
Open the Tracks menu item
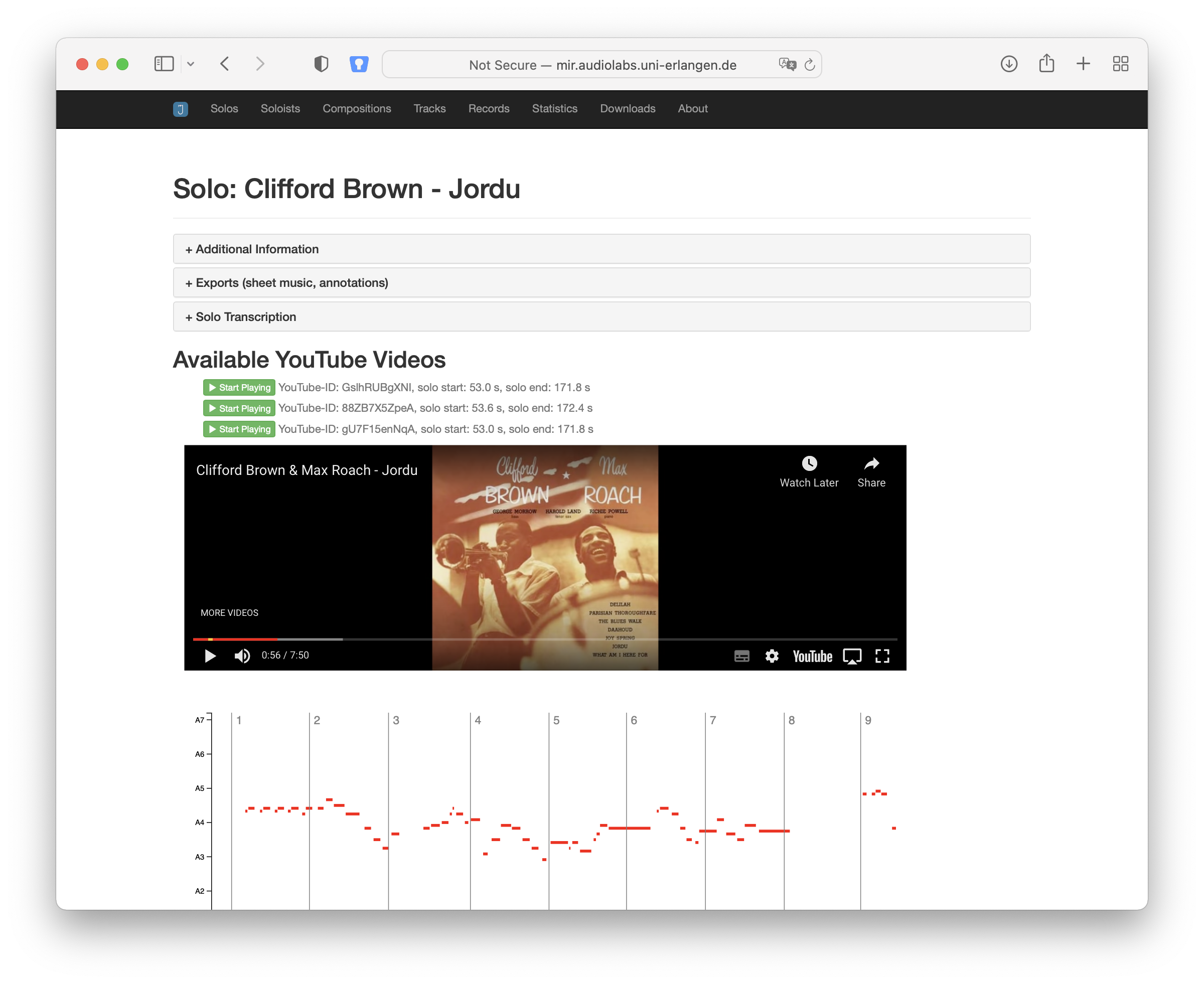[429, 109]
